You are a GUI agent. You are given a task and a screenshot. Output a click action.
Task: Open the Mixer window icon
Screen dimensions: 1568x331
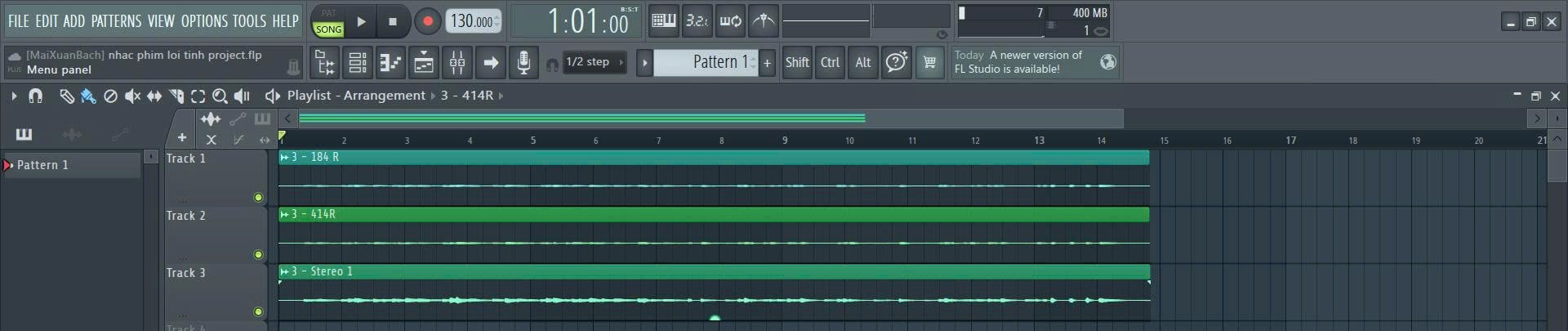coord(457,62)
